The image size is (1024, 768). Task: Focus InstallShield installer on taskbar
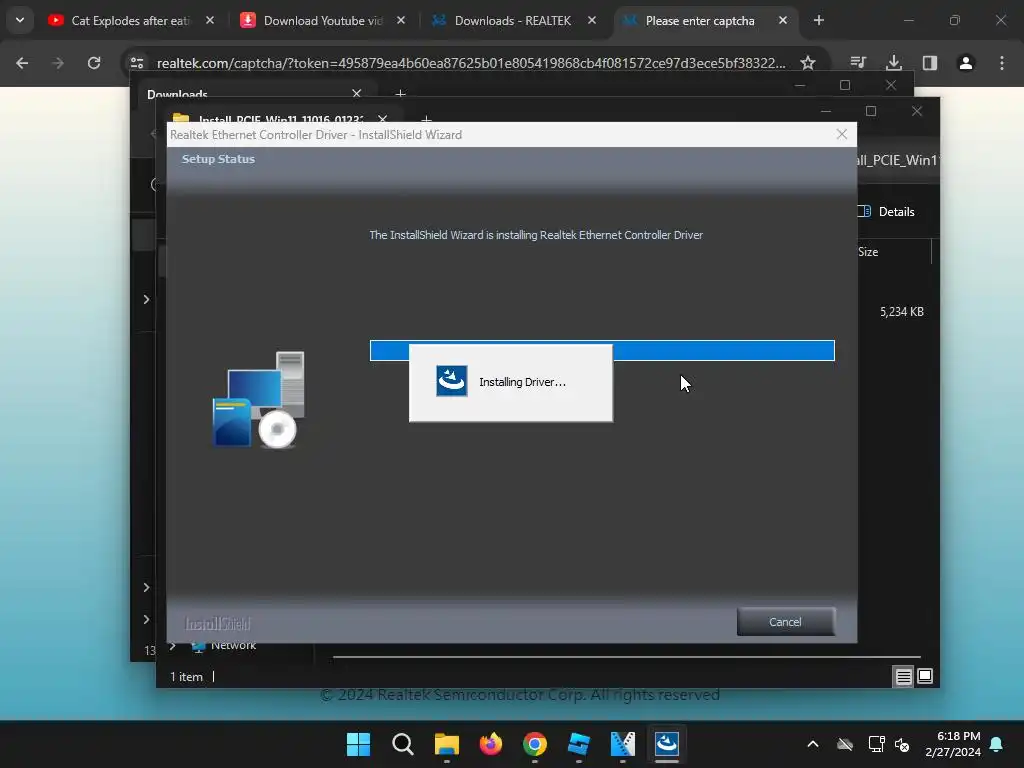667,744
